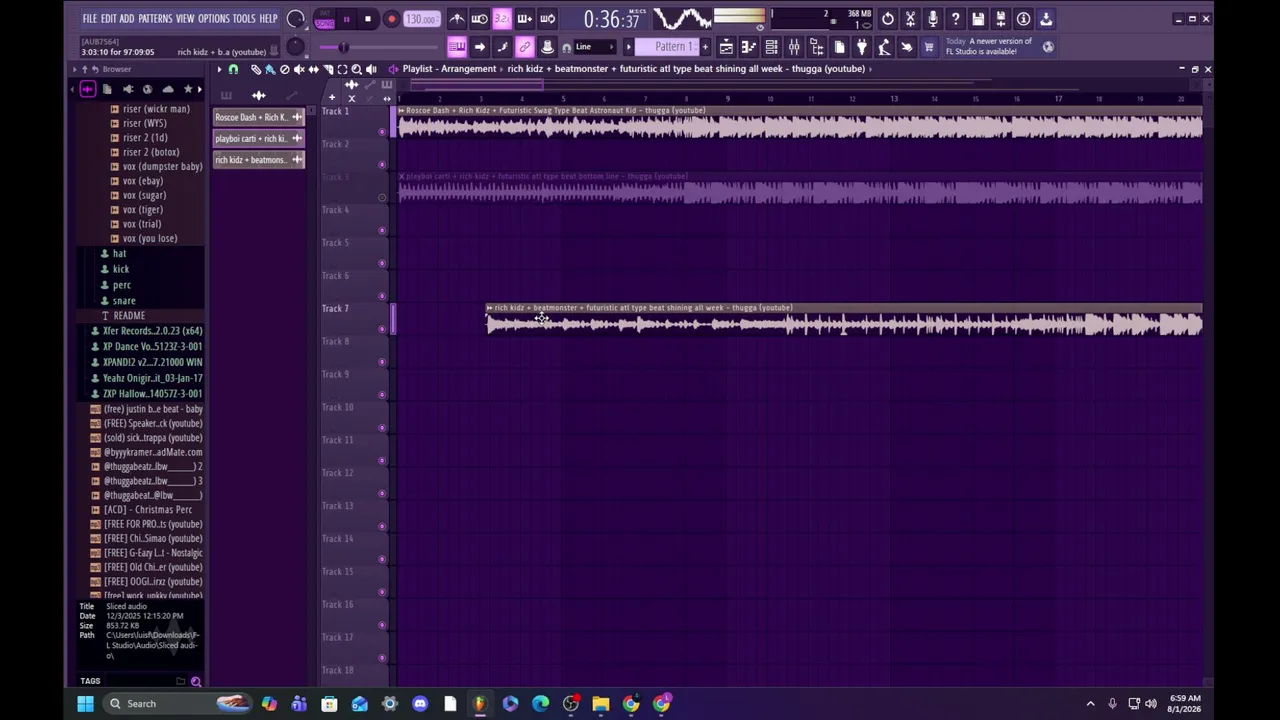
Task: Open the EDIT menu
Action: (109, 19)
